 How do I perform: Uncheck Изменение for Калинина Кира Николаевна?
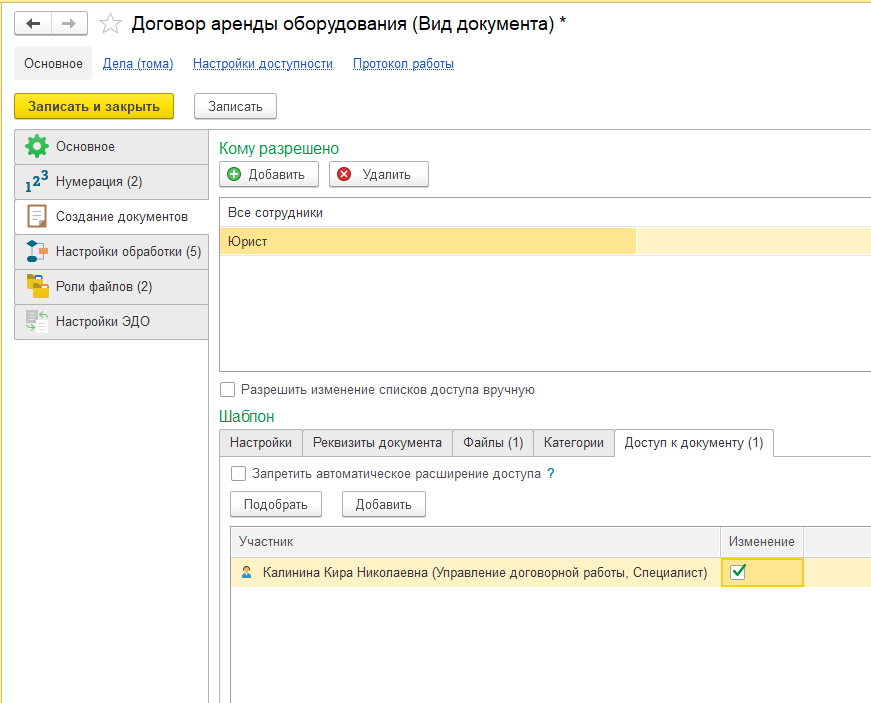click(738, 572)
